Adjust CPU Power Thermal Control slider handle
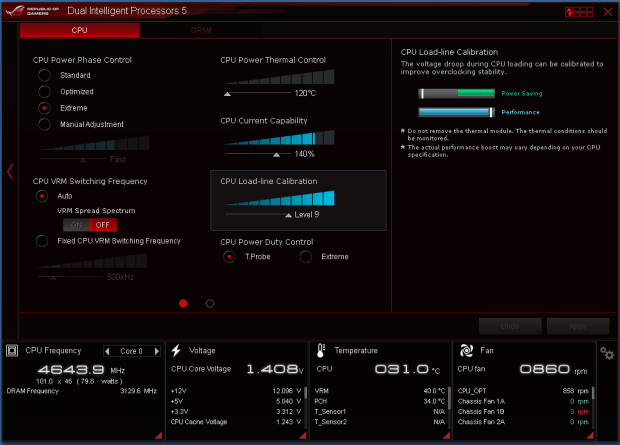 click(227, 94)
